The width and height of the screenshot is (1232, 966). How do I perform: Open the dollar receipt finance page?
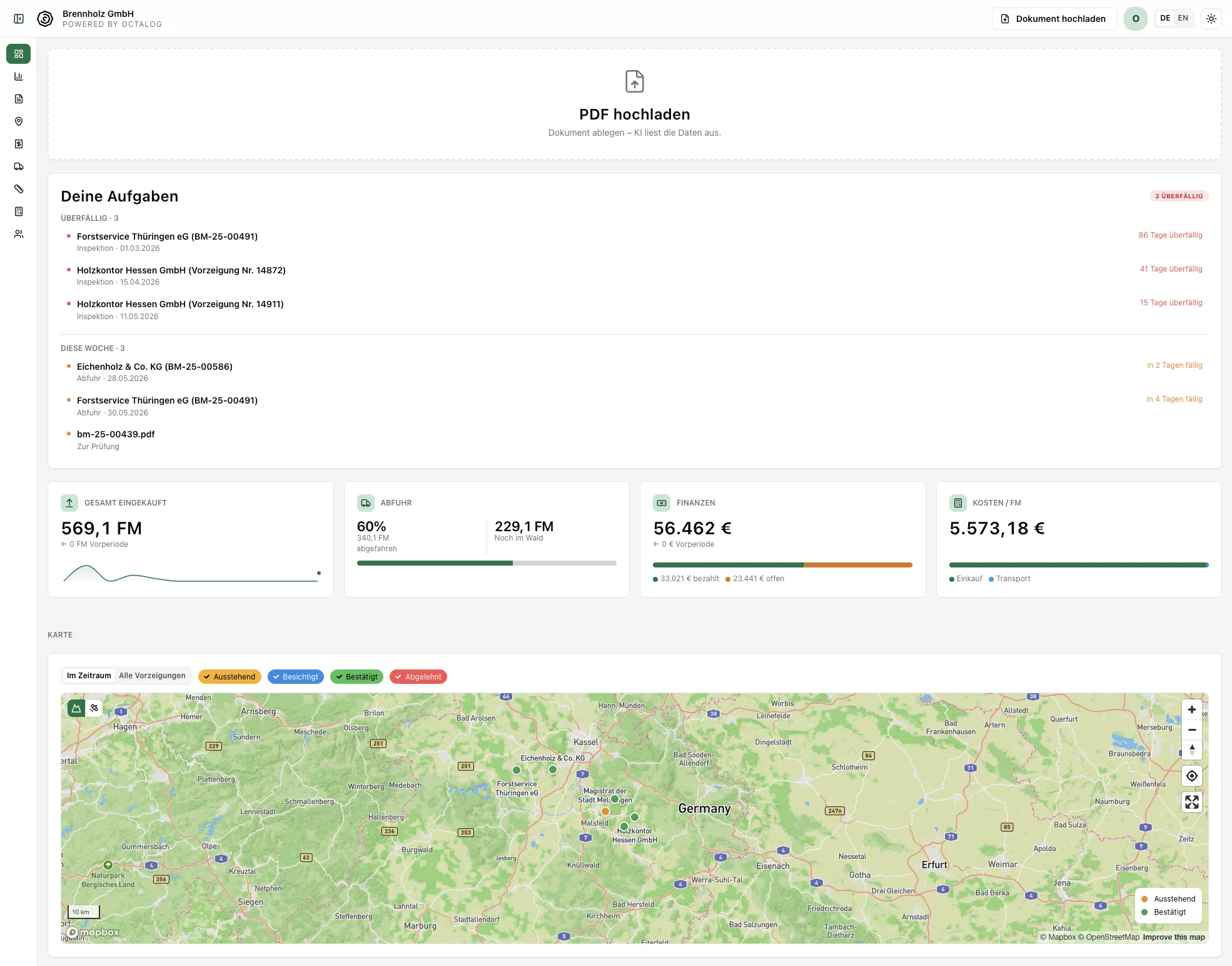point(19,144)
